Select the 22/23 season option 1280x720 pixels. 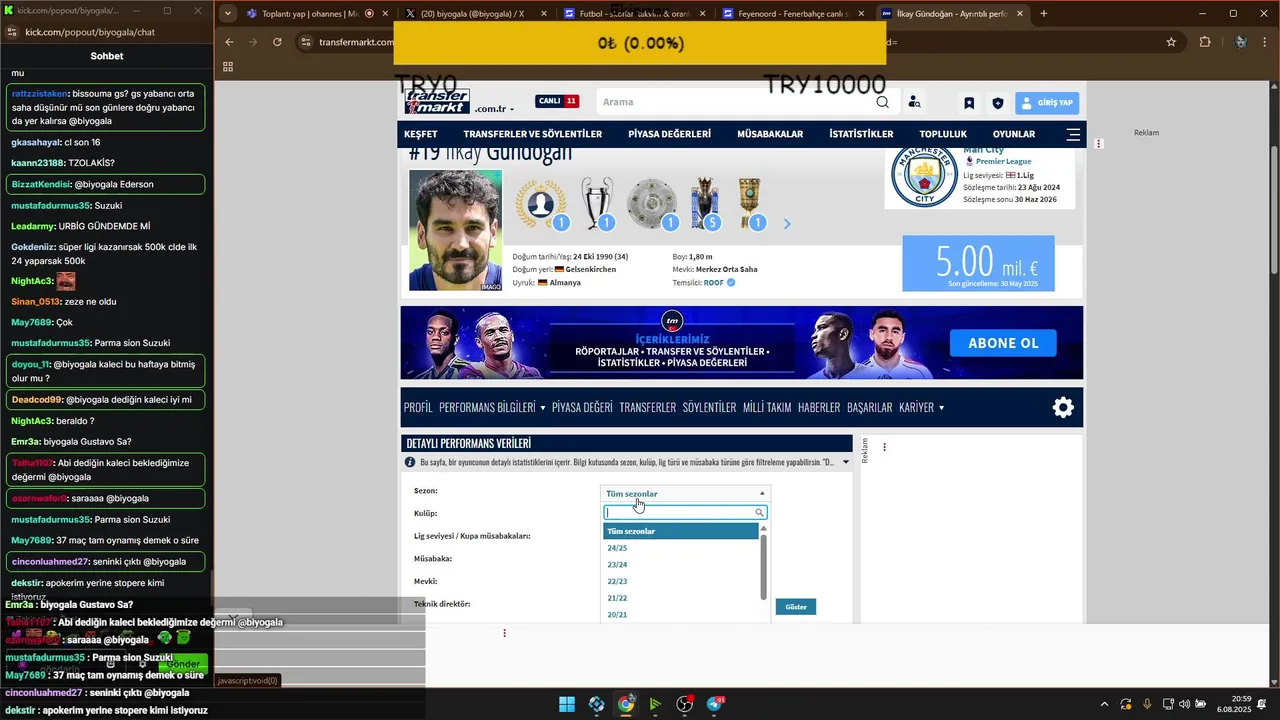pyautogui.click(x=681, y=581)
